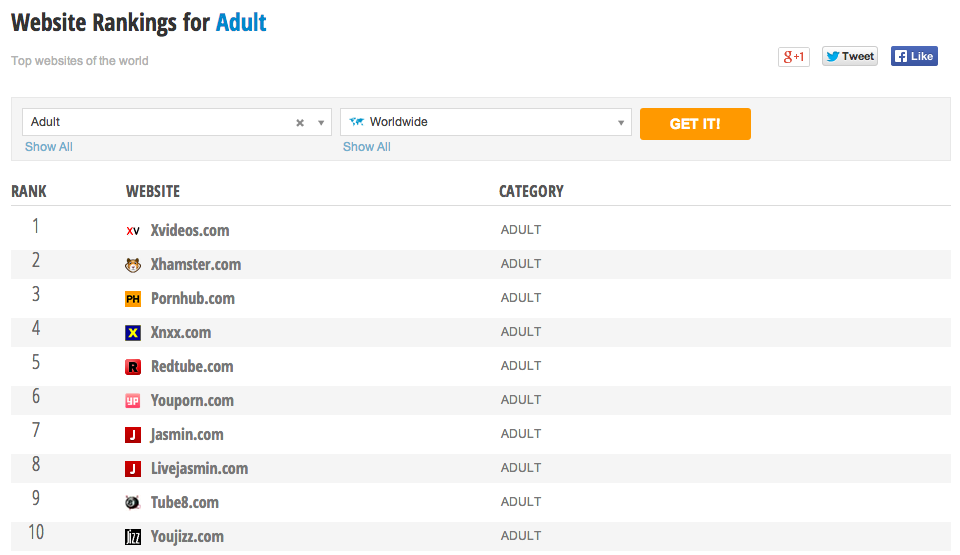Click the RANK column header

(29, 191)
